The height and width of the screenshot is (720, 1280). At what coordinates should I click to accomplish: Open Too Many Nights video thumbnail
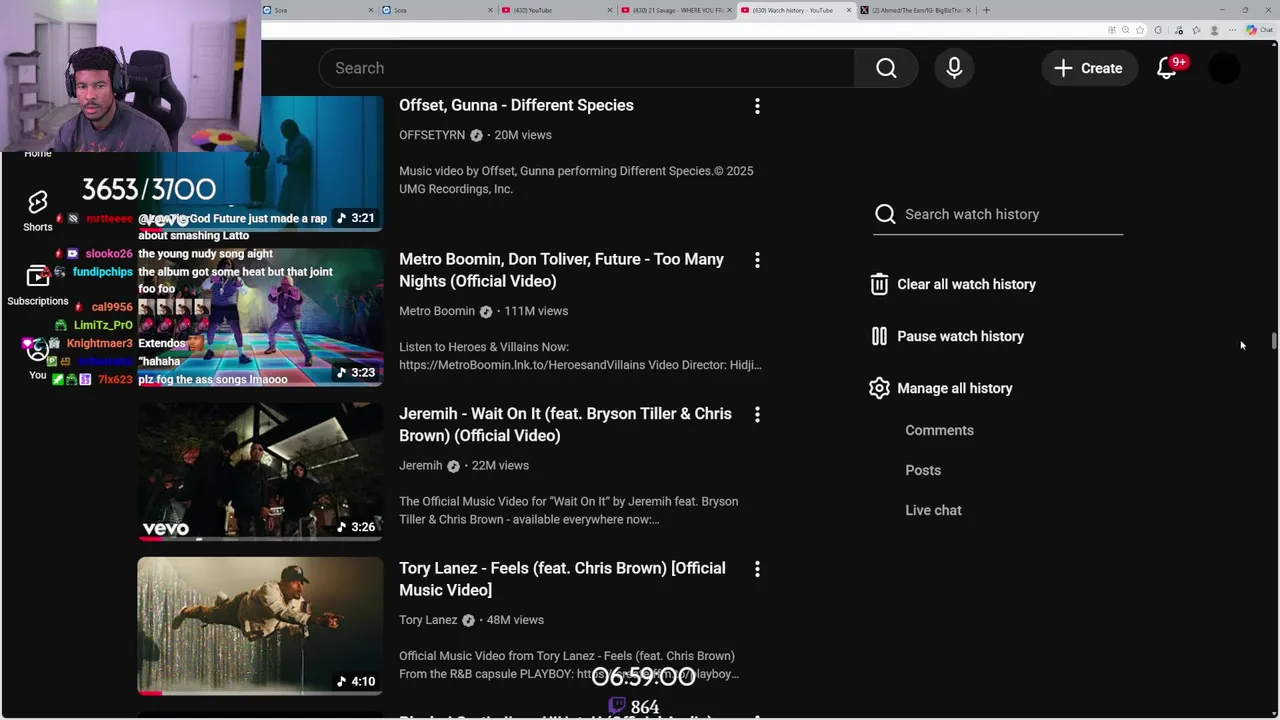[260, 317]
